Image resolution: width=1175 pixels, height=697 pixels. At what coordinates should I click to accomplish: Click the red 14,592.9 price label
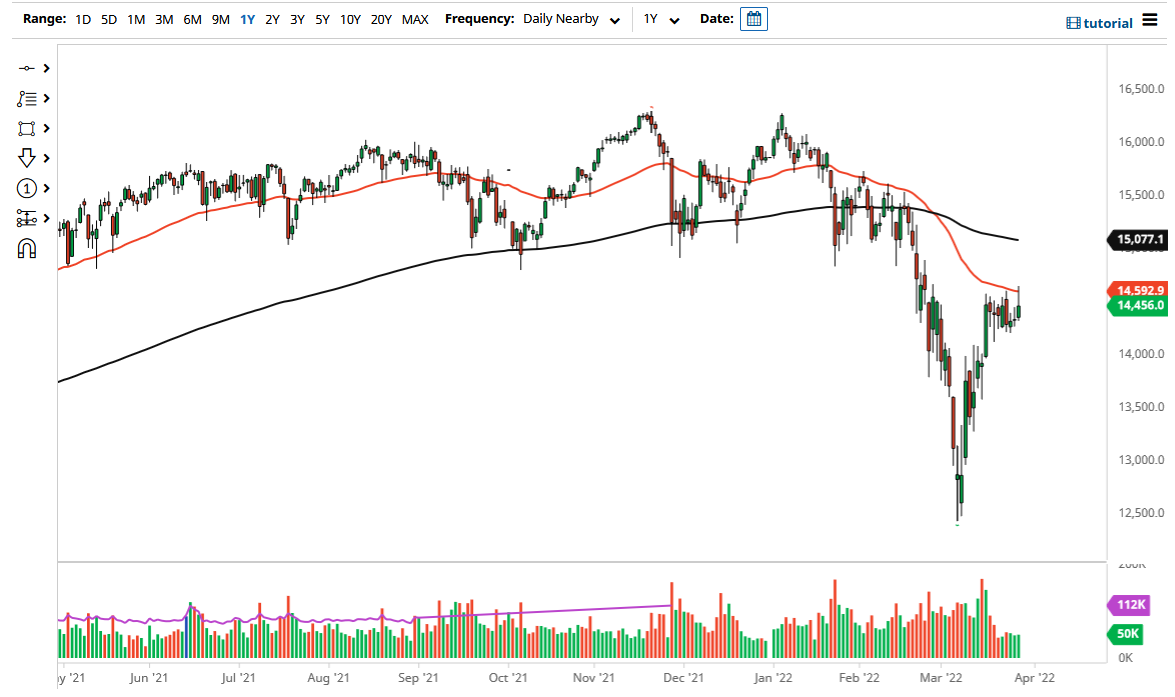click(1140, 290)
